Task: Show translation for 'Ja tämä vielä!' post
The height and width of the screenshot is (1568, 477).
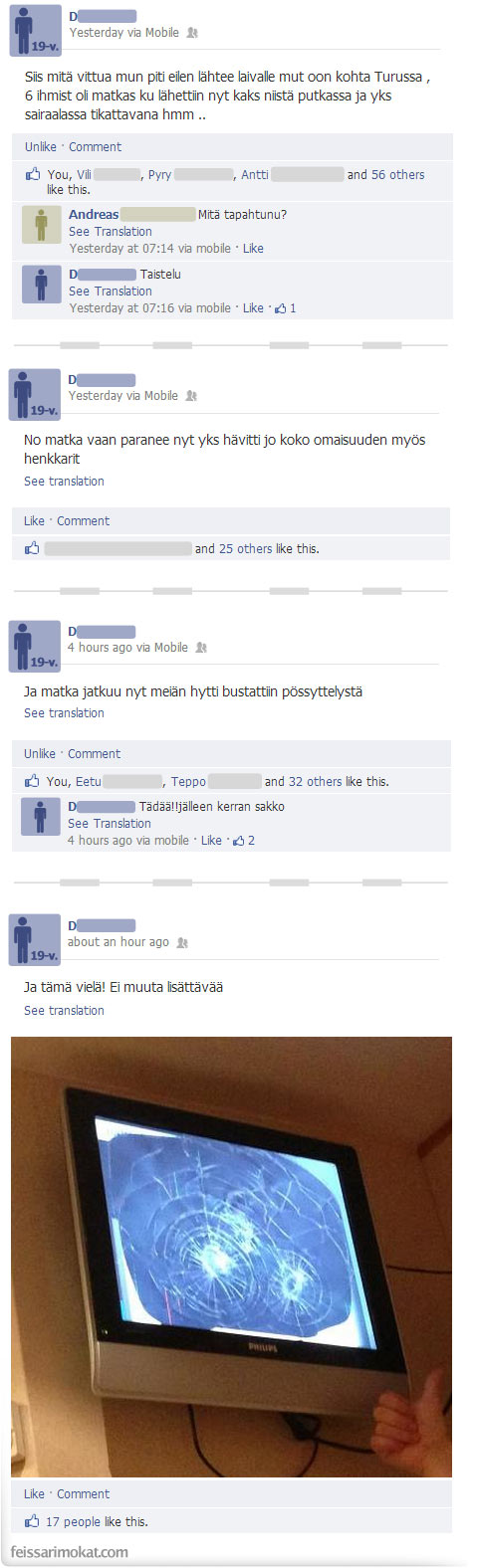Action: click(64, 1010)
